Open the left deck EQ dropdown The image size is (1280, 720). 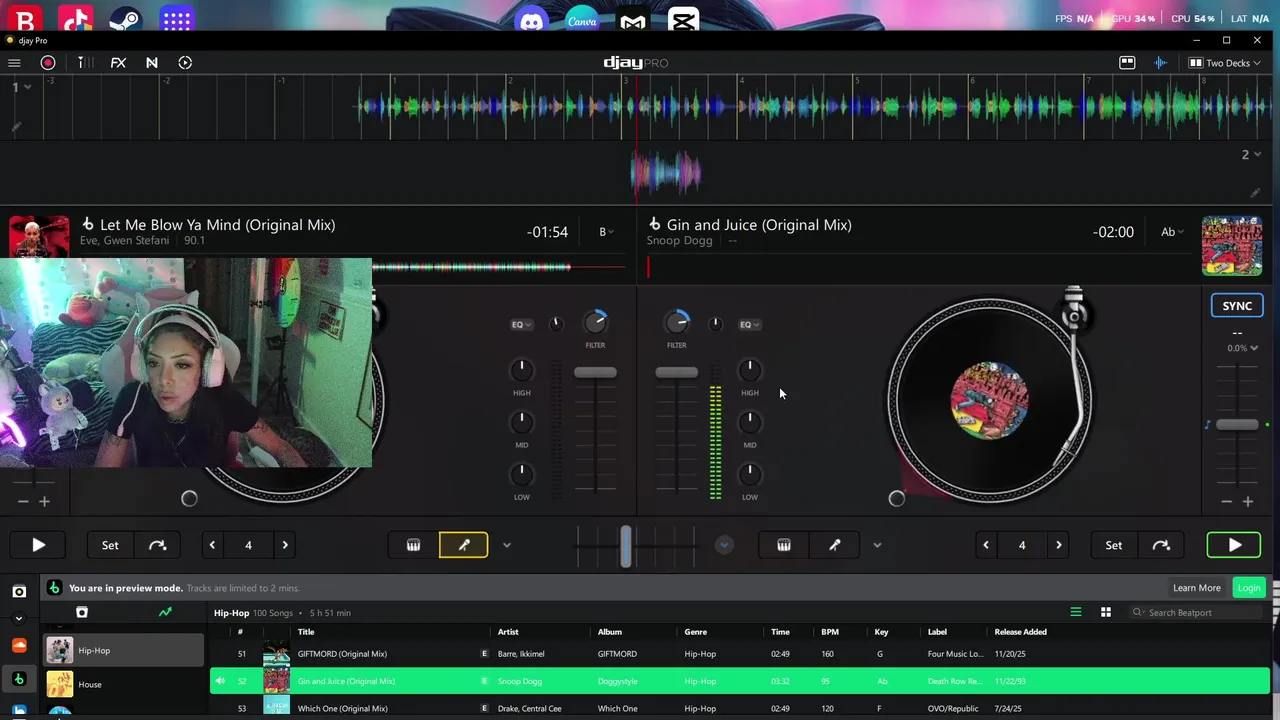pyautogui.click(x=522, y=324)
